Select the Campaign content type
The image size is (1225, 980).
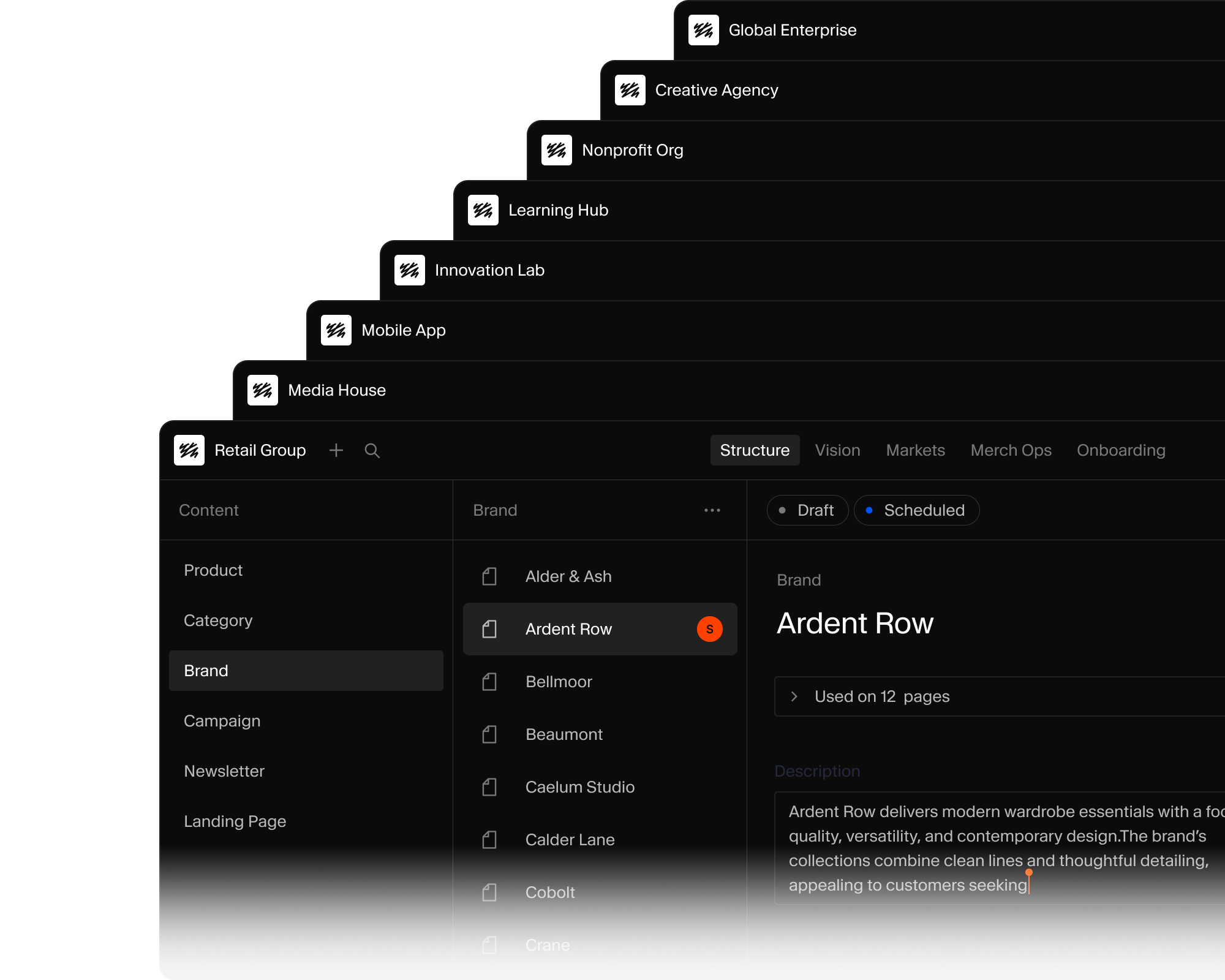222,721
